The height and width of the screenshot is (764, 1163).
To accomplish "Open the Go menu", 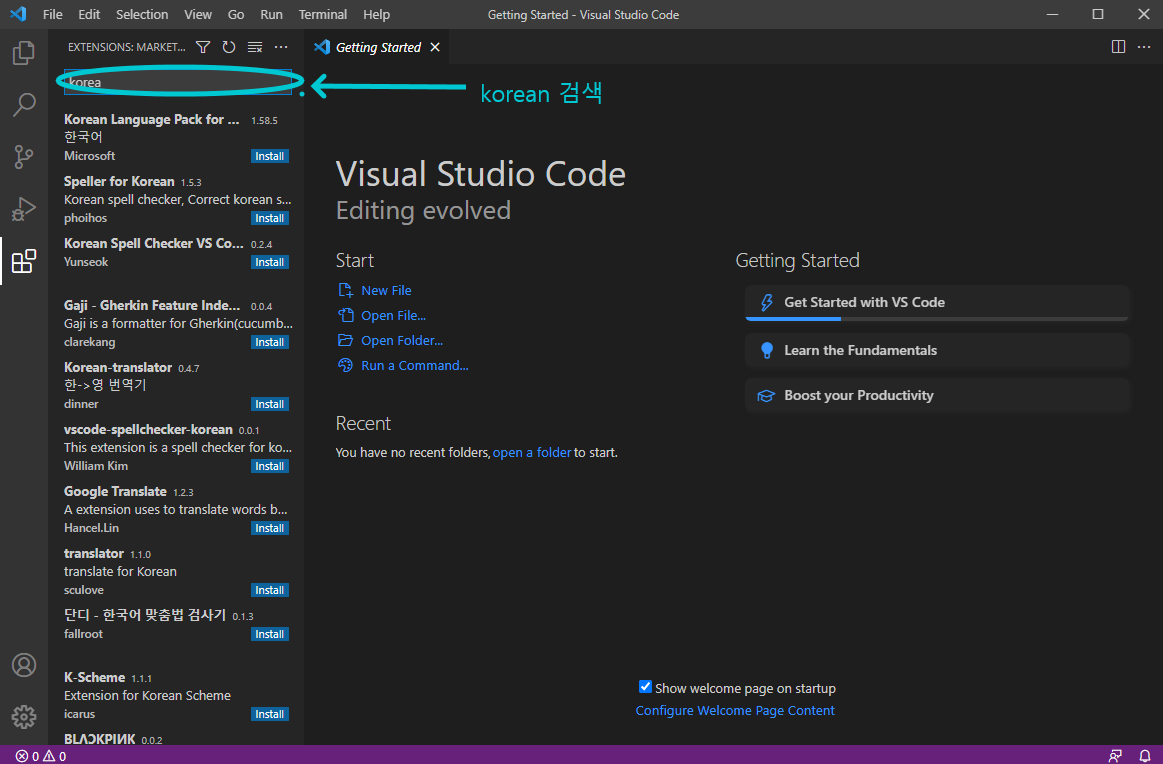I will coord(236,14).
